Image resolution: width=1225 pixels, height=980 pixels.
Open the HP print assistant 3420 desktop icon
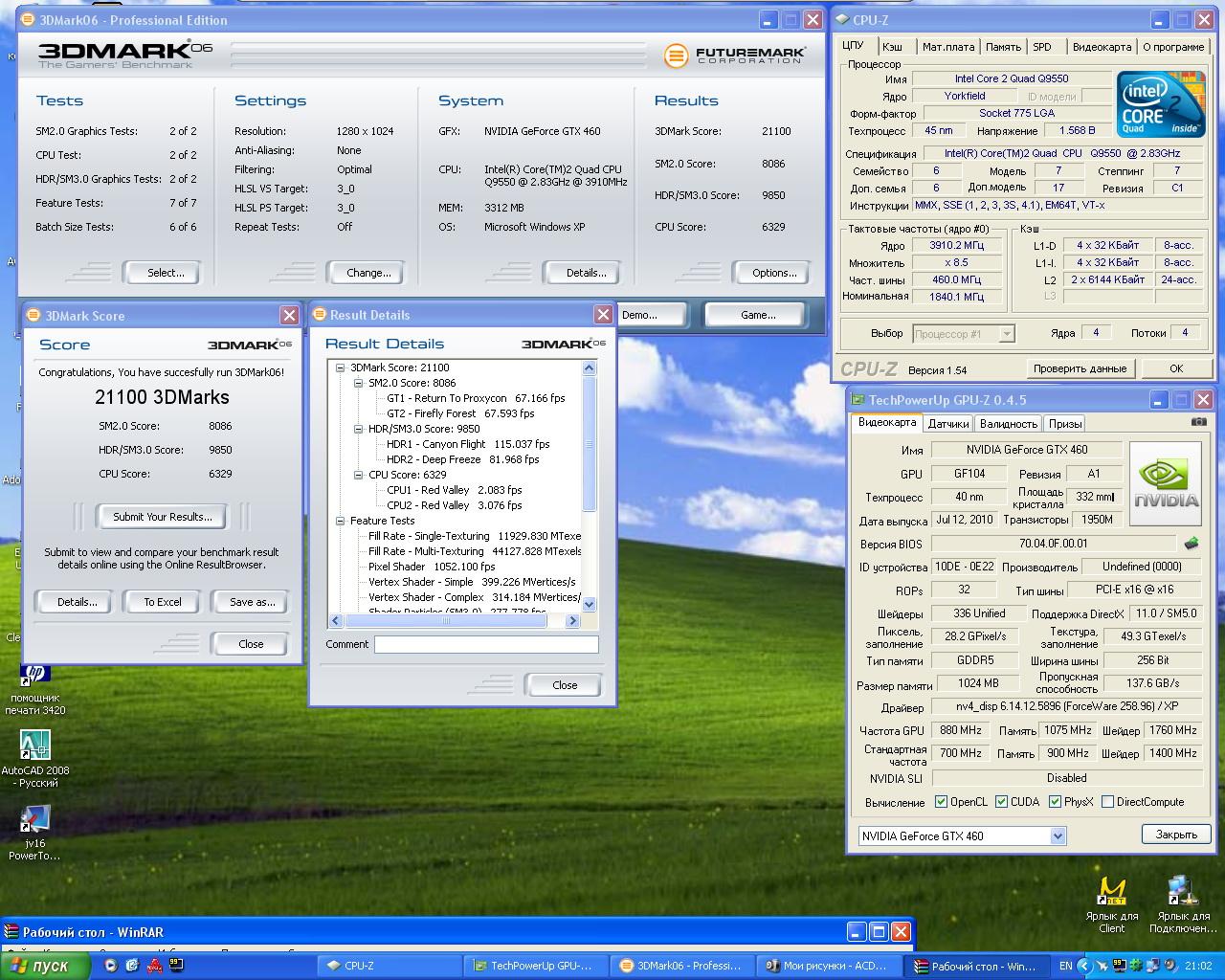(x=35, y=687)
